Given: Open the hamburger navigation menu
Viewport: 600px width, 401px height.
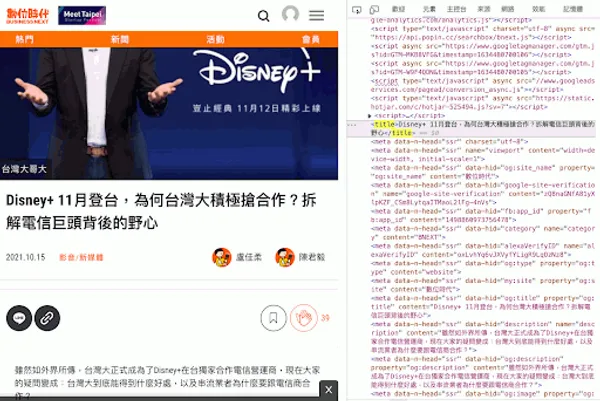Looking at the screenshot, I should pyautogui.click(x=316, y=15).
